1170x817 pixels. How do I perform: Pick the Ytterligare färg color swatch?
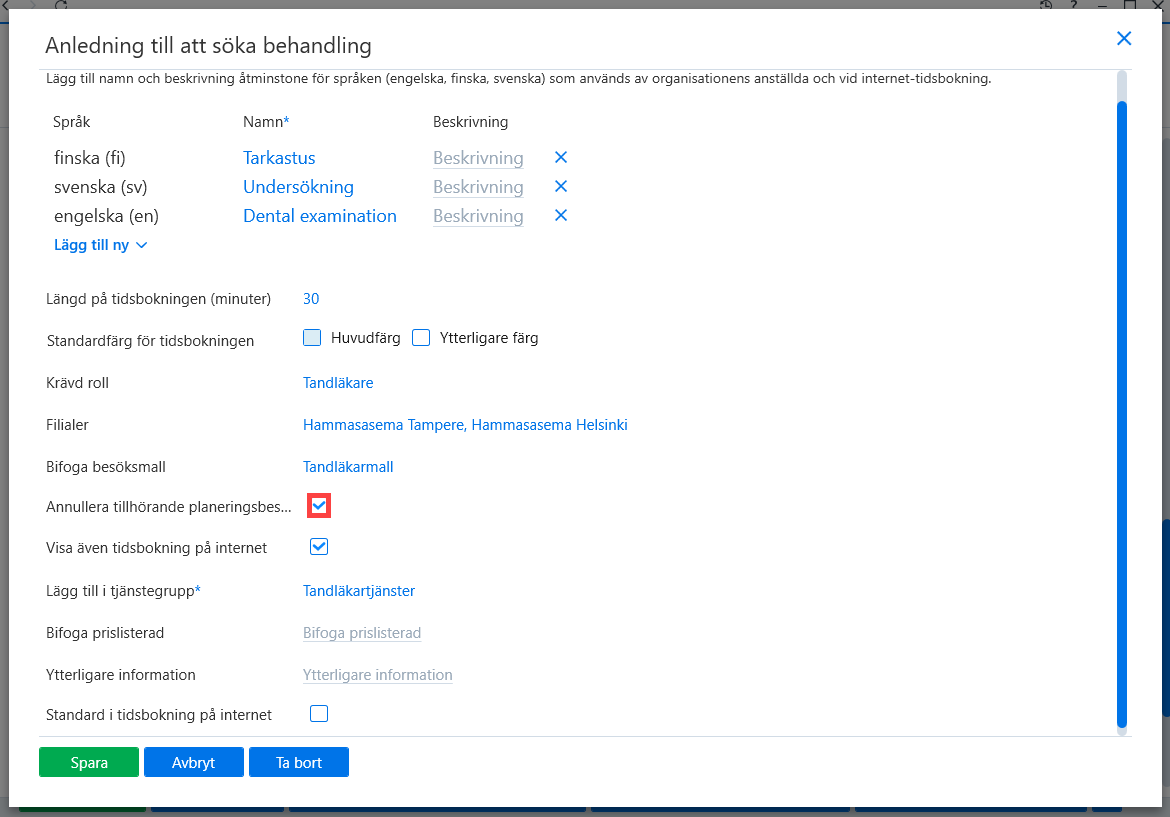[x=421, y=338]
